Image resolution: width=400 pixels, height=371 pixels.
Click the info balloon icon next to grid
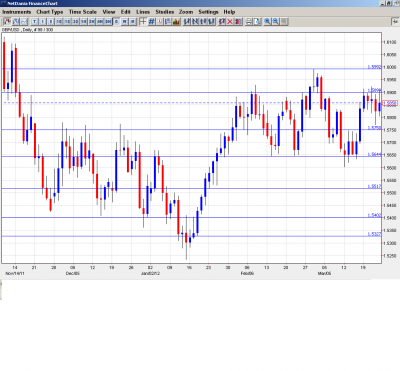(160, 22)
